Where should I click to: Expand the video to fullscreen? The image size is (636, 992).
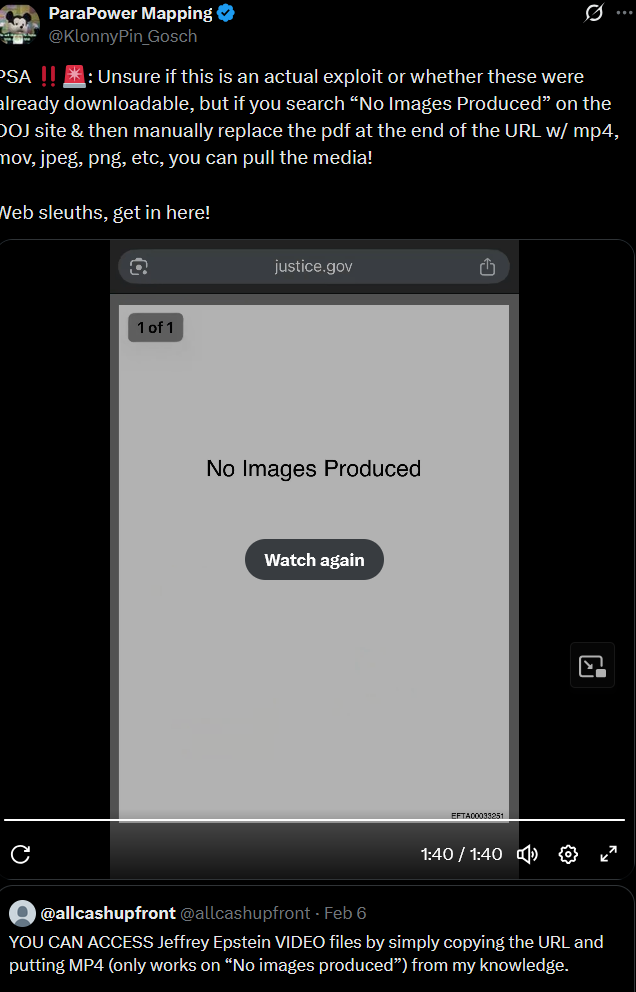click(608, 854)
